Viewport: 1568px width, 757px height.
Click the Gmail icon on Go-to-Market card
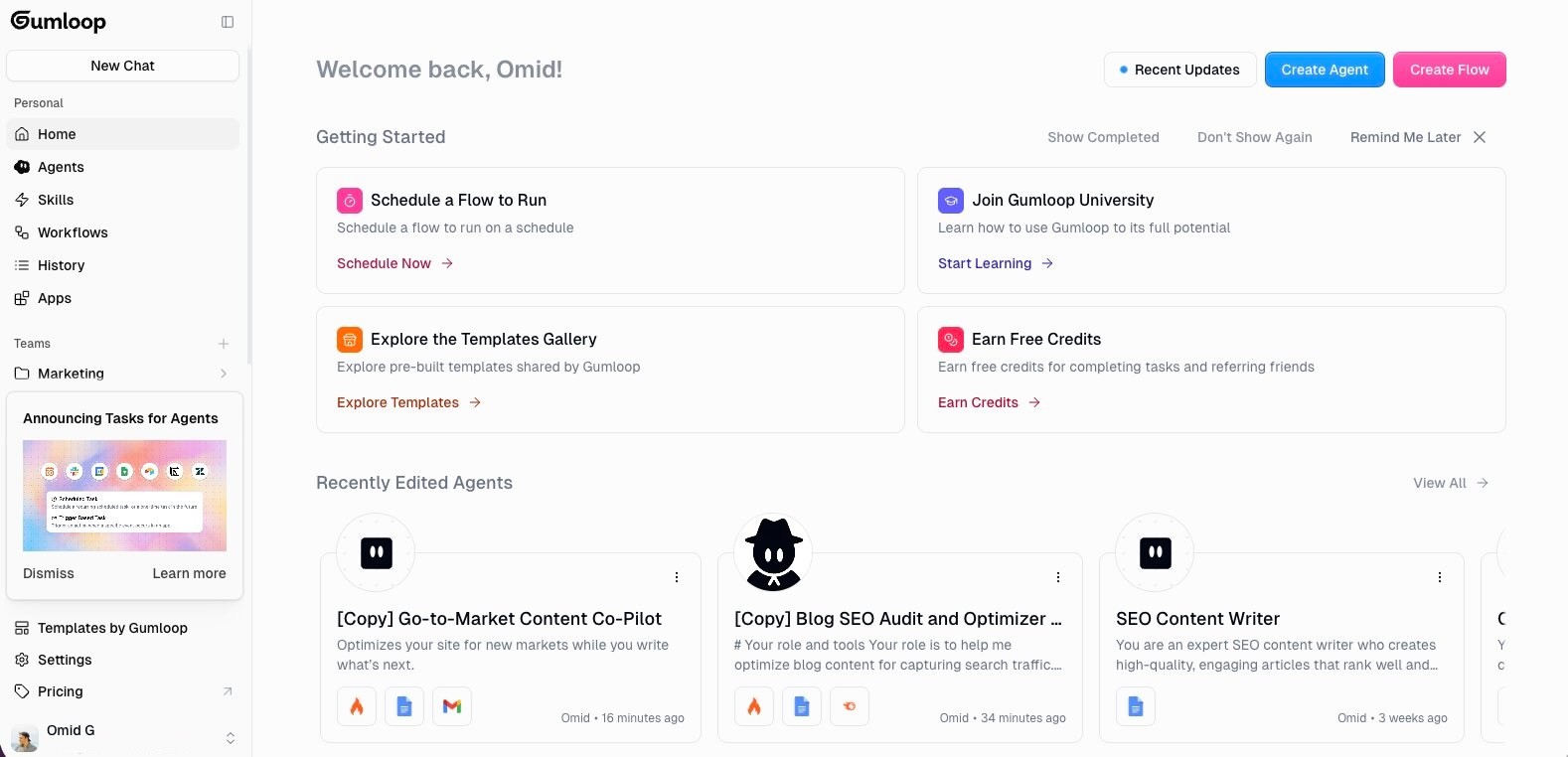[x=452, y=706]
